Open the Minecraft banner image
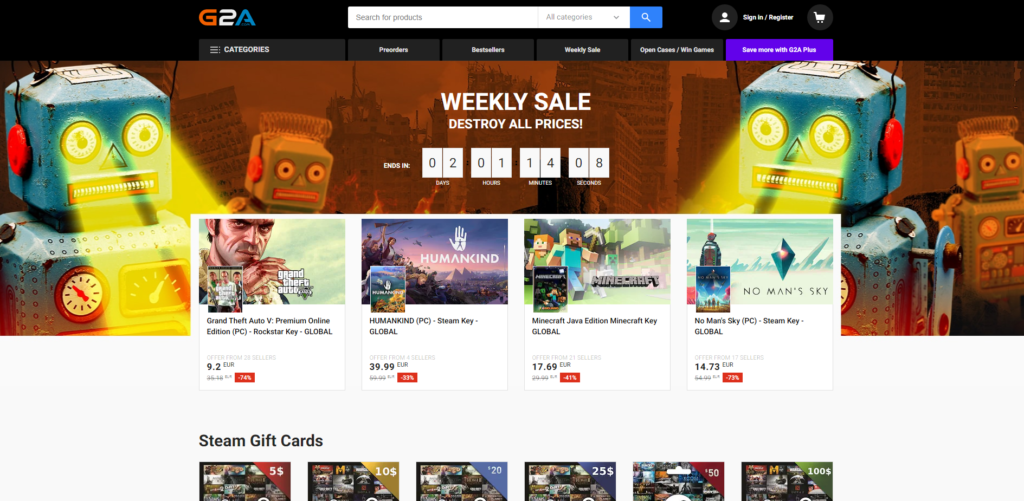Screen dimensions: 1024x501 coord(597,261)
